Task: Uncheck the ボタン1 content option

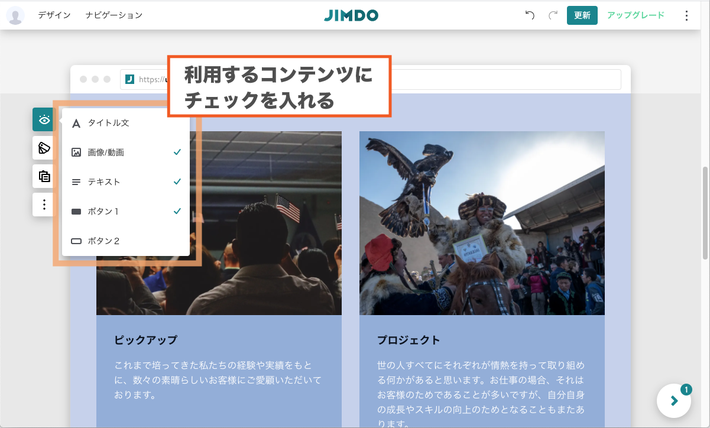Action: click(126, 211)
